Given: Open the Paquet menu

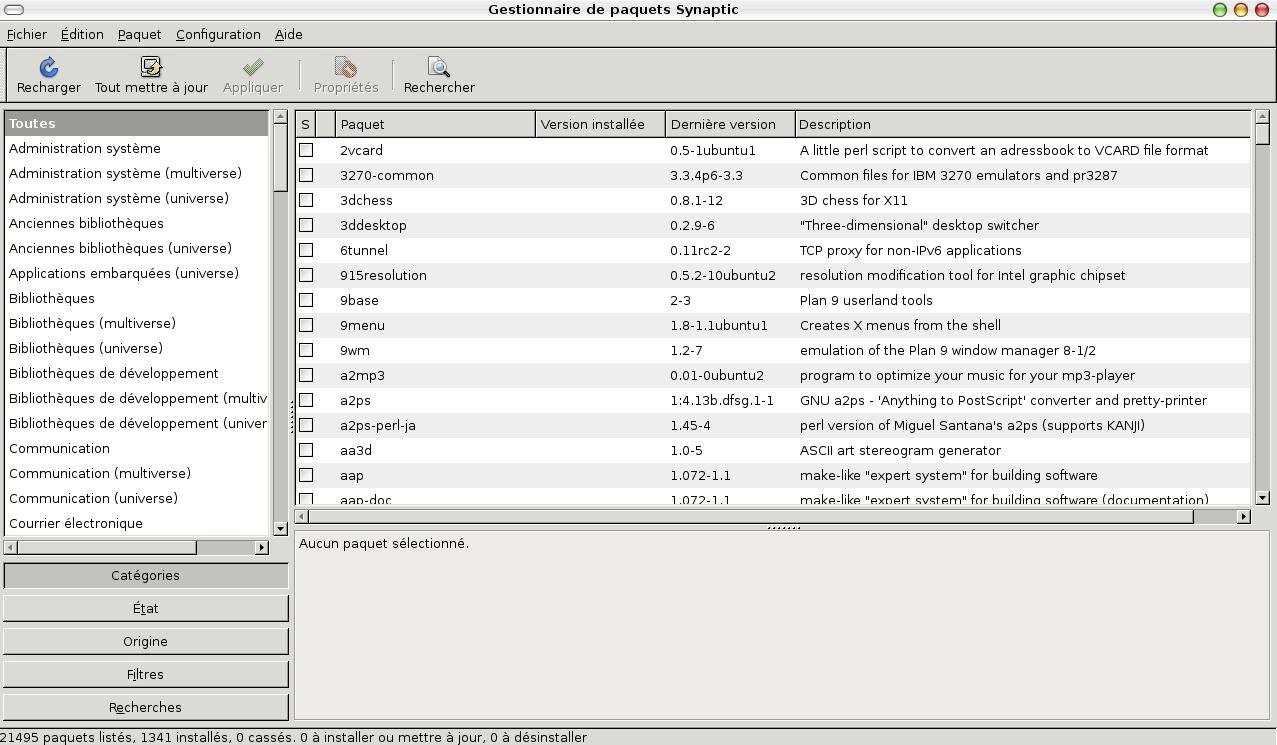Looking at the screenshot, I should point(139,34).
